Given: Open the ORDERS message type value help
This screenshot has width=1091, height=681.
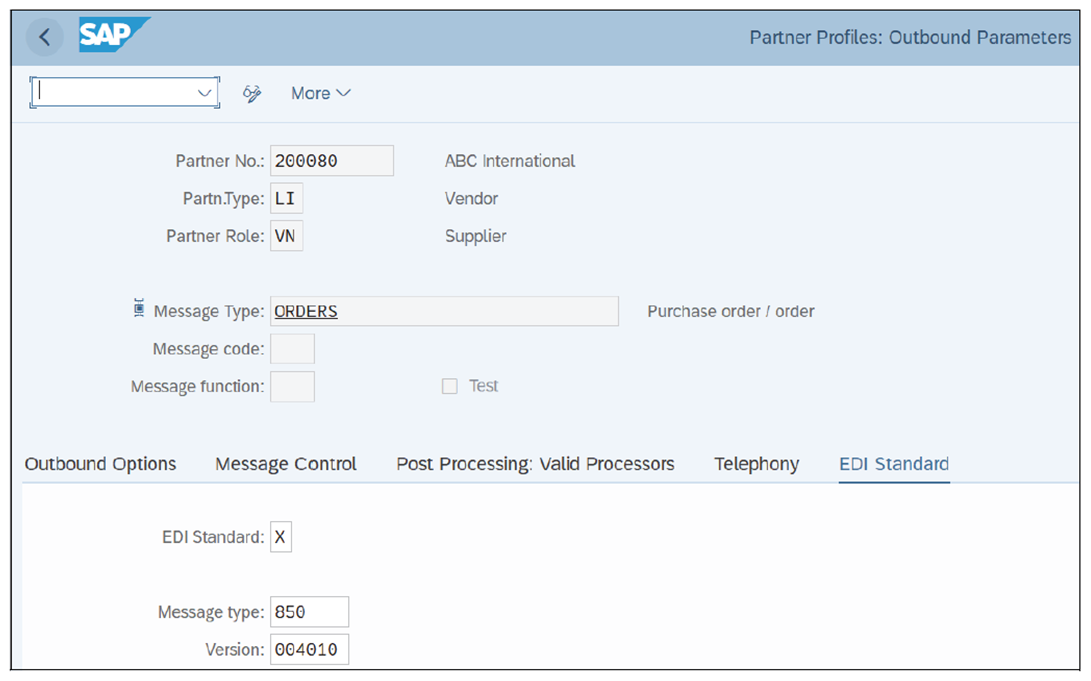Looking at the screenshot, I should 444,311.
